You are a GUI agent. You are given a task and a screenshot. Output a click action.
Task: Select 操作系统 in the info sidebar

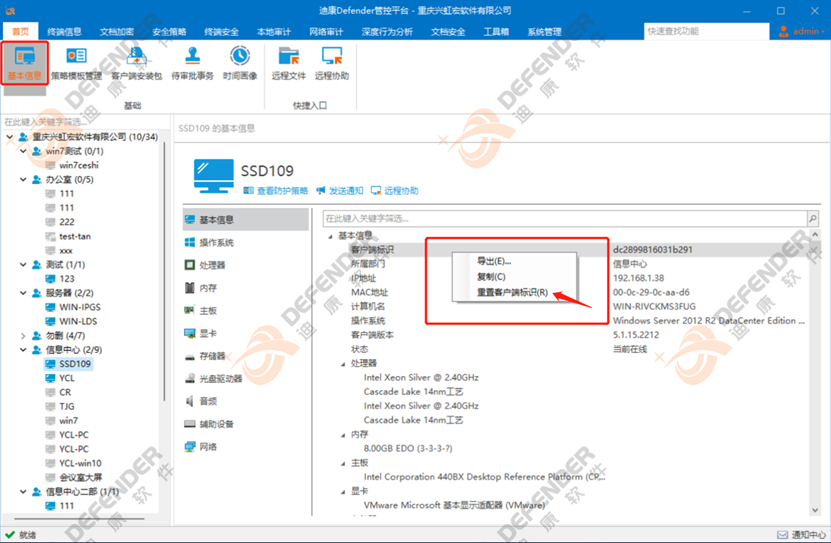tap(216, 243)
